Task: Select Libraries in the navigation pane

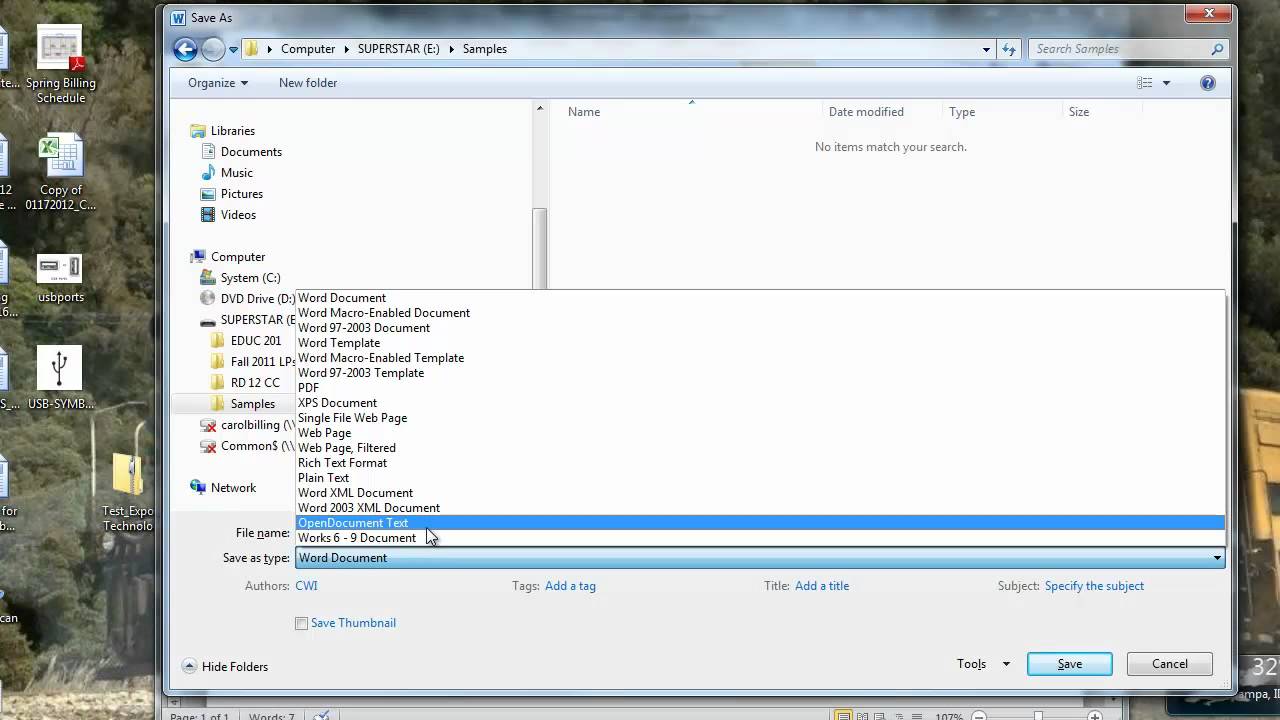Action: (x=222, y=131)
